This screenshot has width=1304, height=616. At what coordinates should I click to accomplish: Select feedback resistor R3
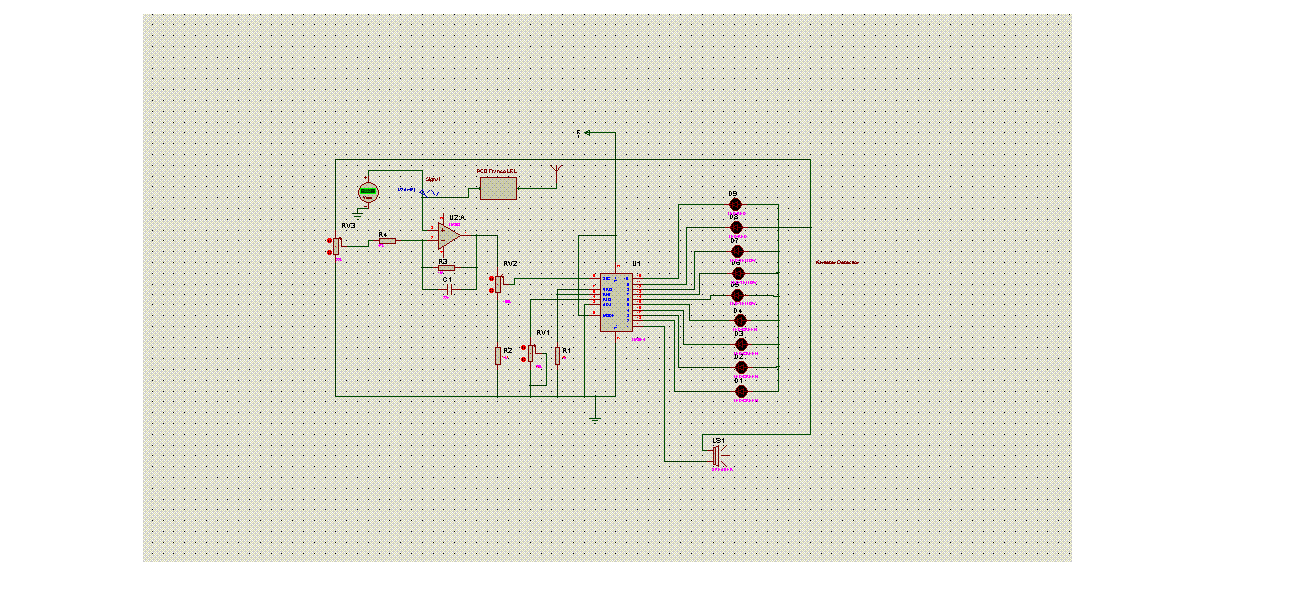[446, 267]
